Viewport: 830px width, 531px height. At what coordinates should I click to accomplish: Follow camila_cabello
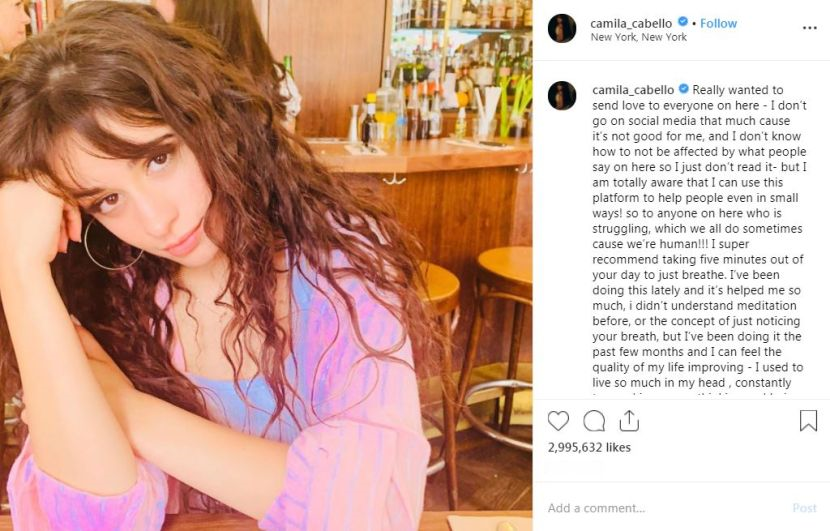coord(718,23)
